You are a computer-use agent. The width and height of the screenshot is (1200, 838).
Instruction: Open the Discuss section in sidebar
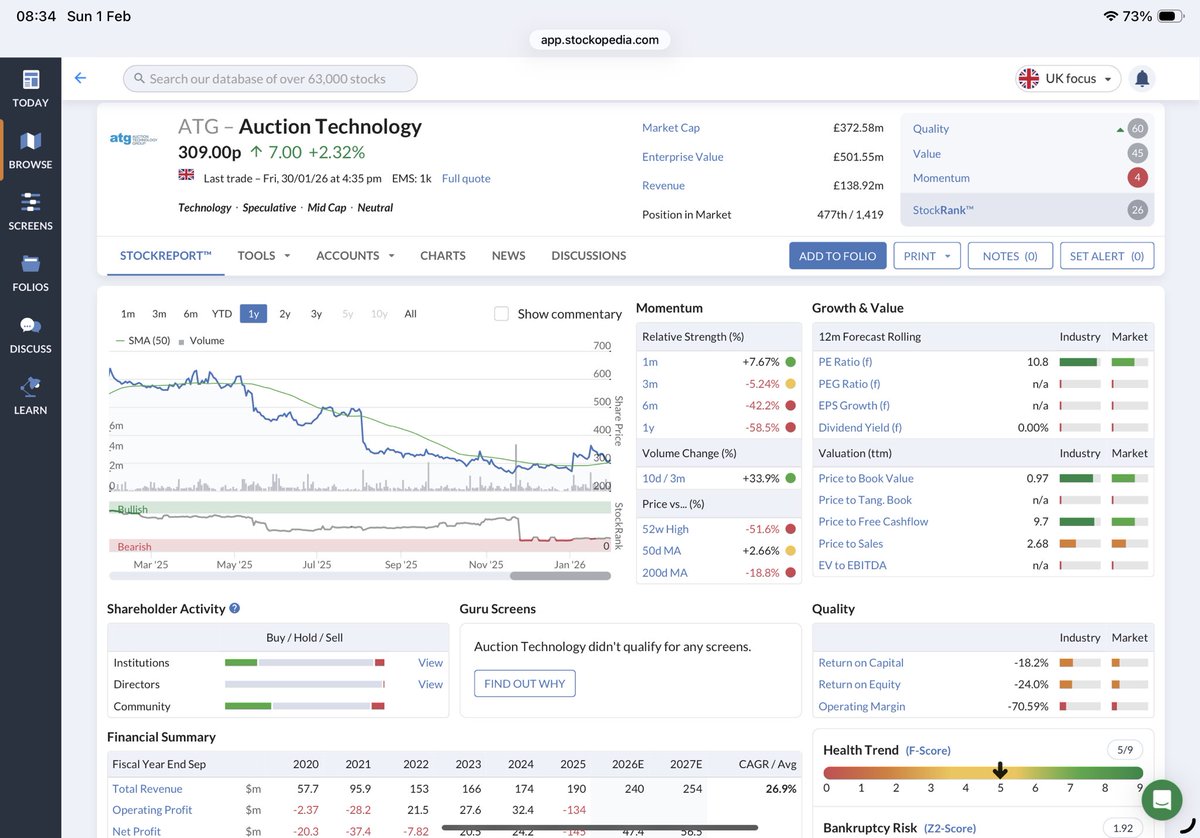point(30,335)
